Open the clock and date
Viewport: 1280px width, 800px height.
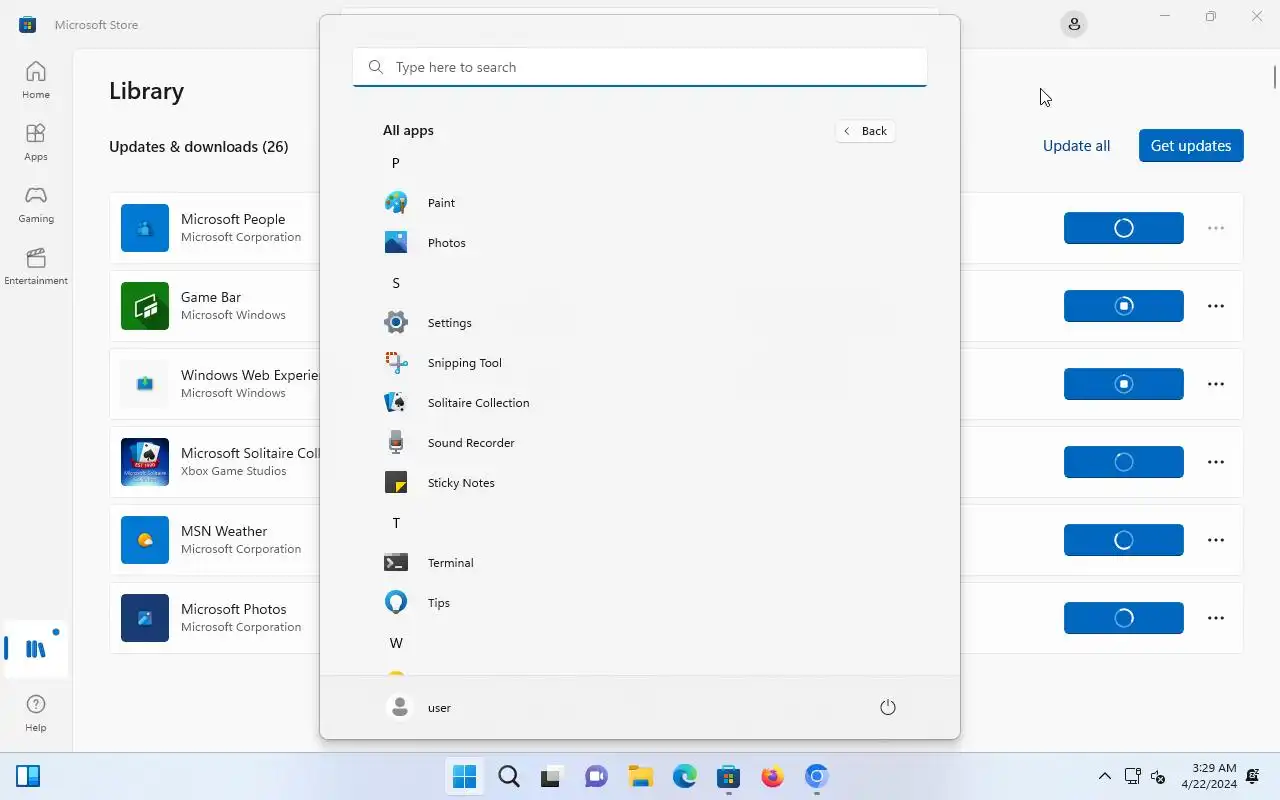coord(1209,776)
